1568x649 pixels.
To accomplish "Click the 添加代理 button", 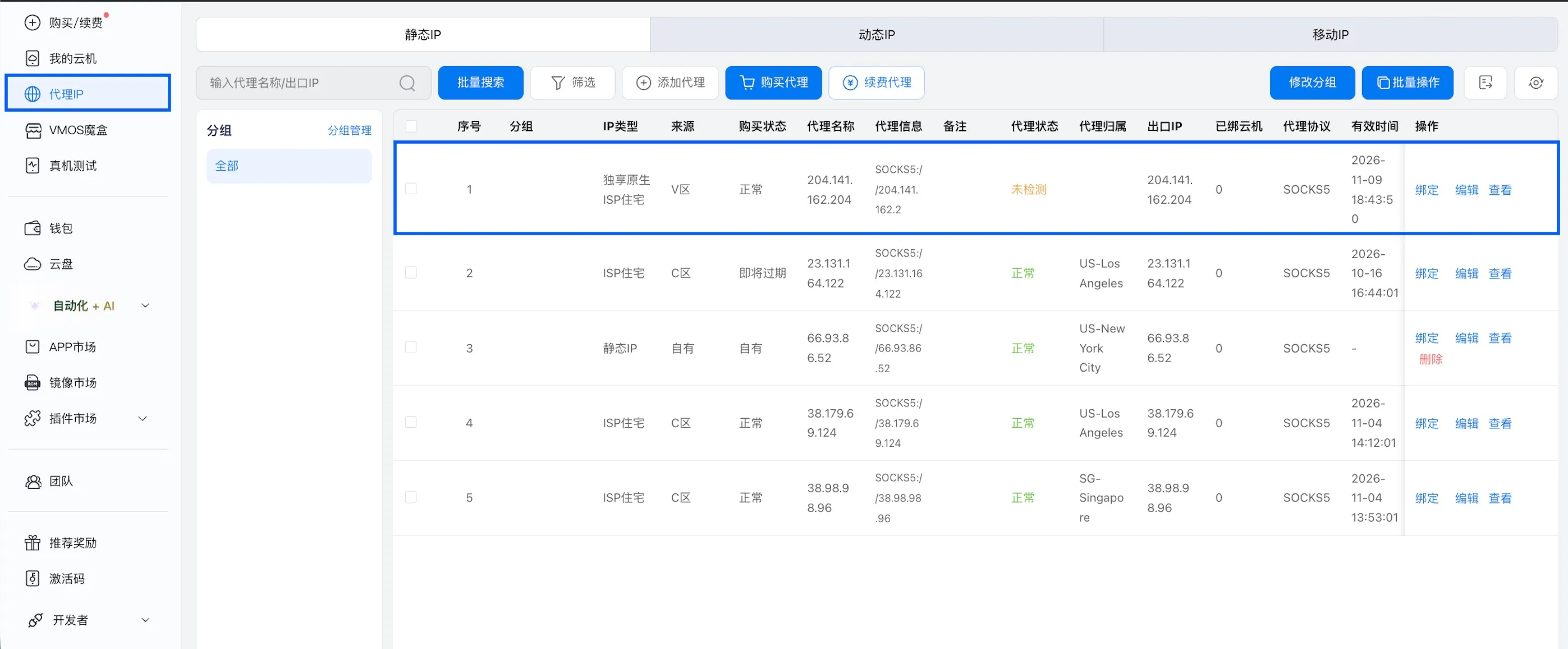I will click(x=670, y=83).
